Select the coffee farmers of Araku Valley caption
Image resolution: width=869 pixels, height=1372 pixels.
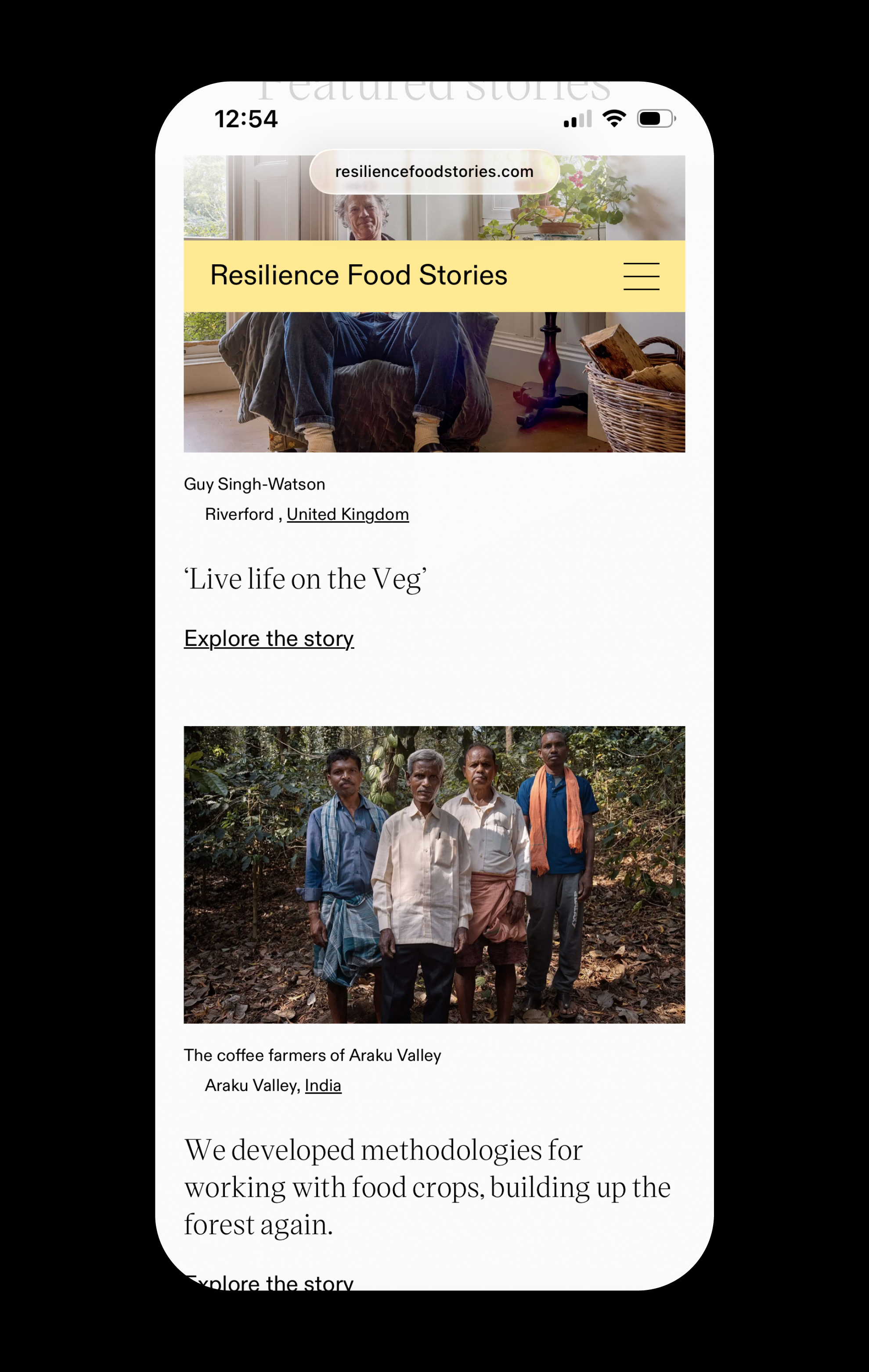click(x=312, y=1055)
